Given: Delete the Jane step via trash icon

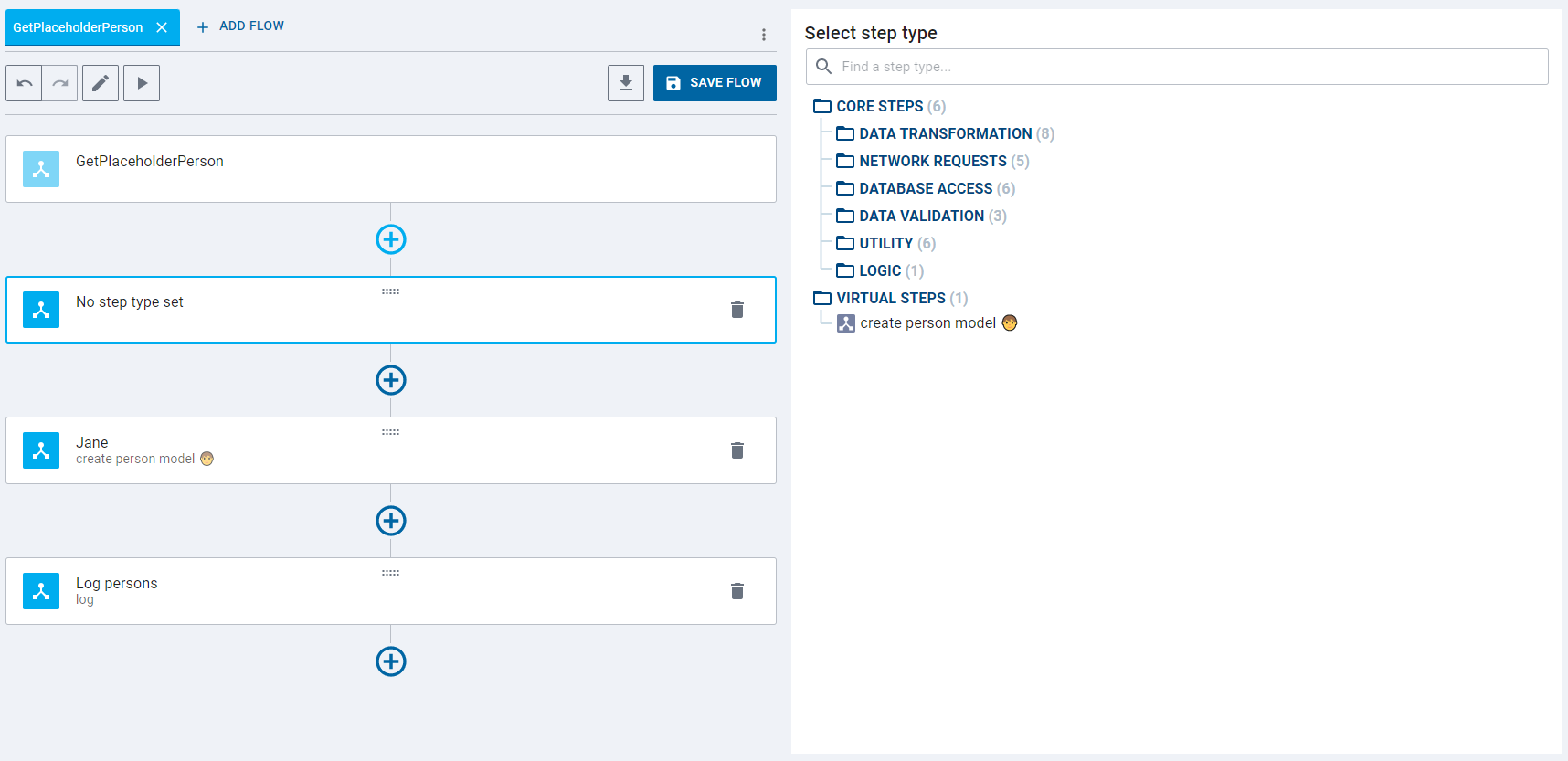Looking at the screenshot, I should (x=737, y=450).
